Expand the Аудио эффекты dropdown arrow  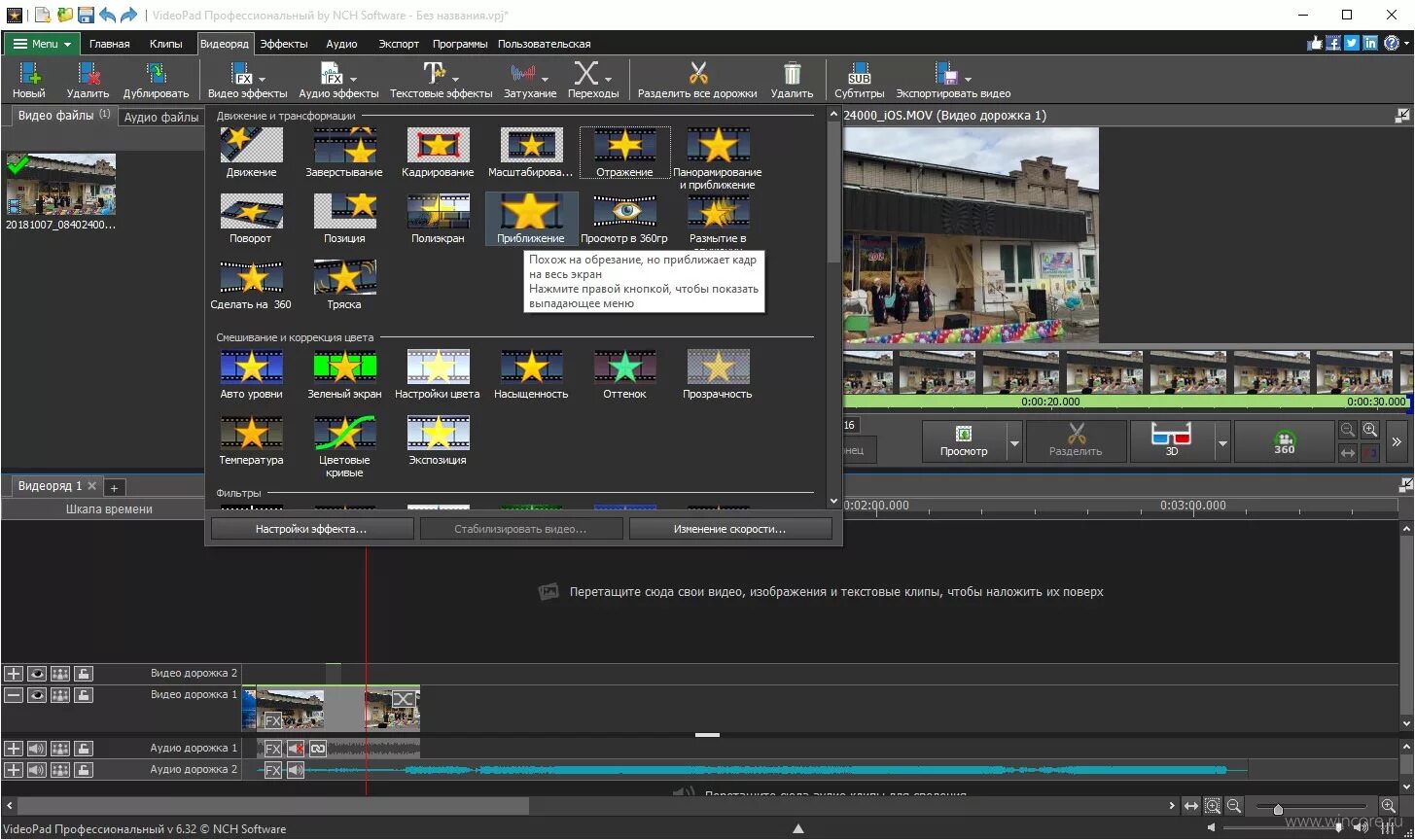[353, 79]
